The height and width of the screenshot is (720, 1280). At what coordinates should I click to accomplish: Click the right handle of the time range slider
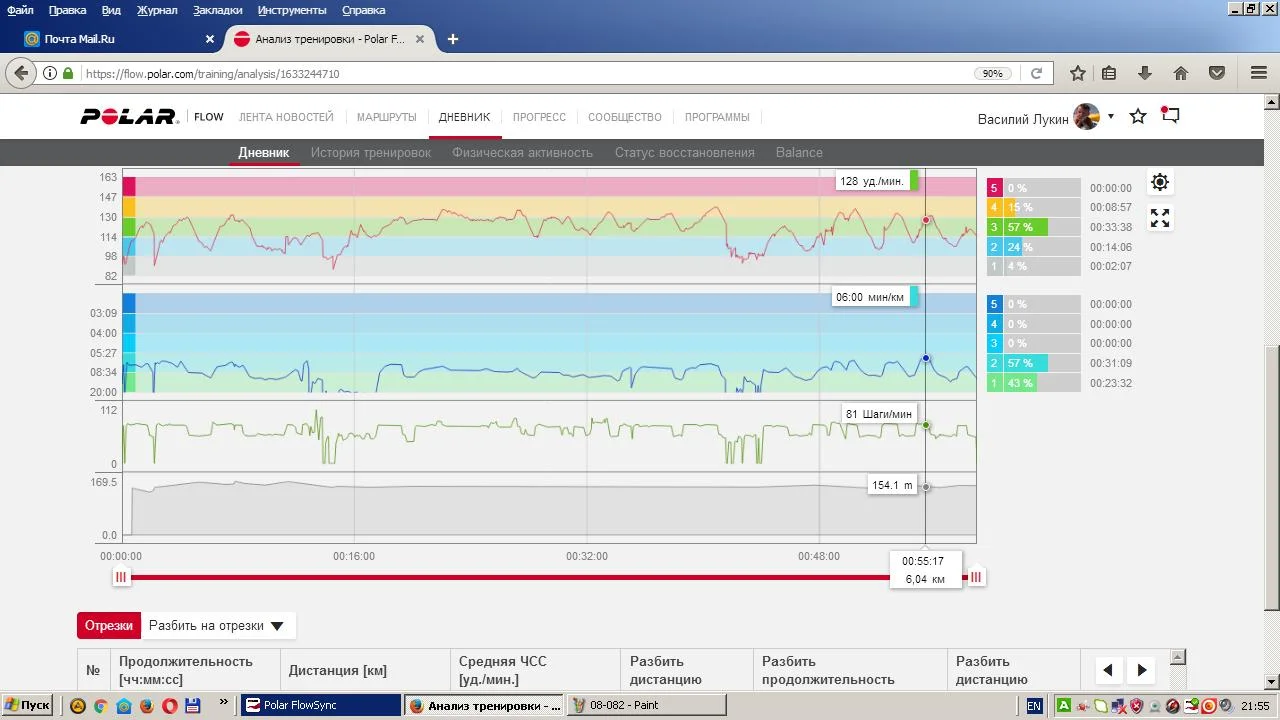tap(976, 577)
